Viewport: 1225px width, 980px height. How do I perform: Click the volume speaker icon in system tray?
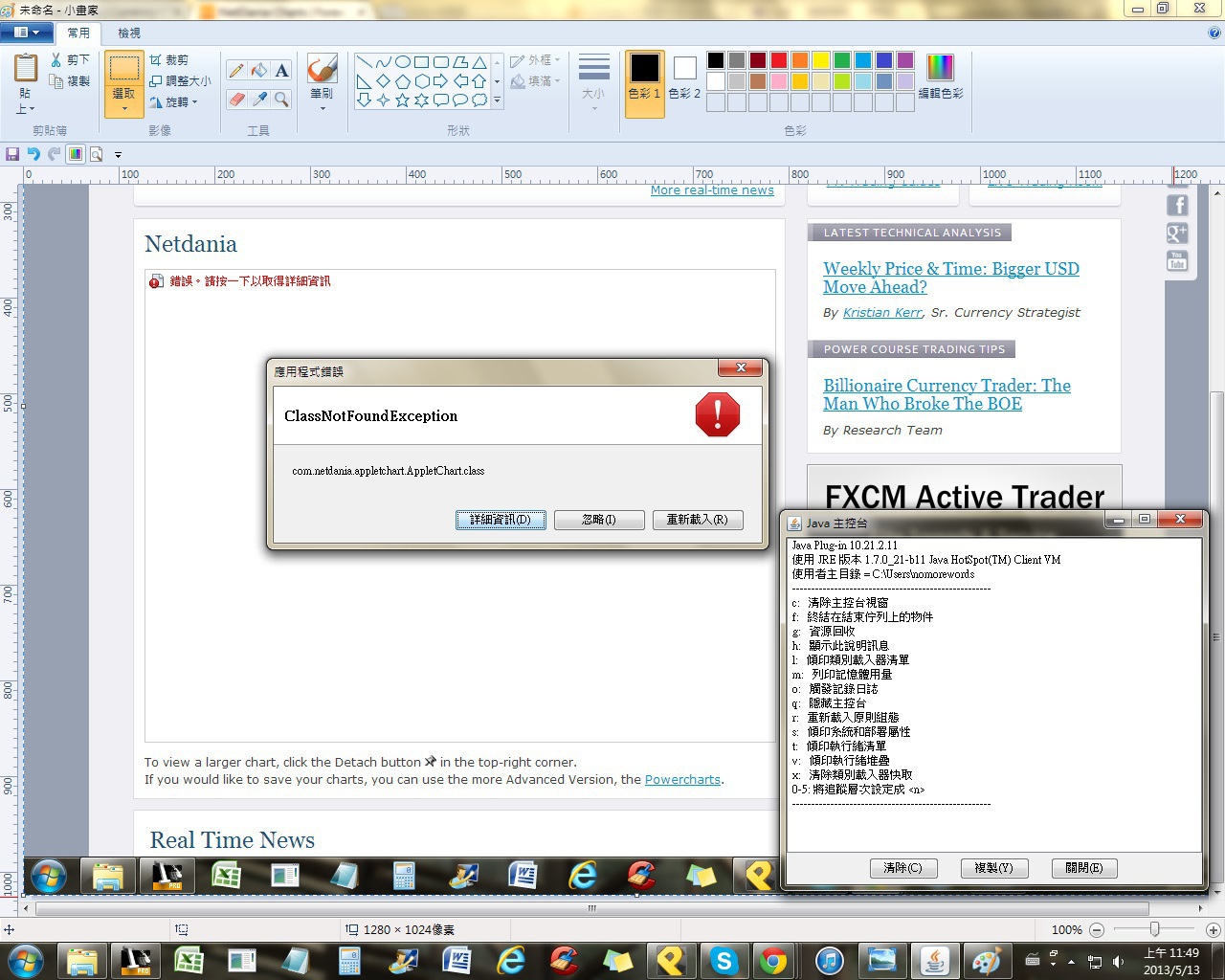click(x=1118, y=961)
